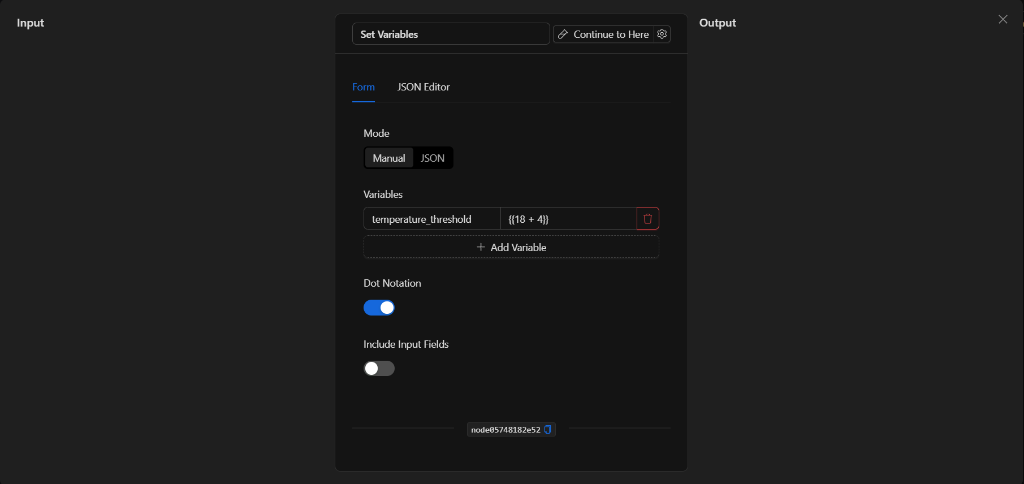Click the Mode section label

pos(376,133)
